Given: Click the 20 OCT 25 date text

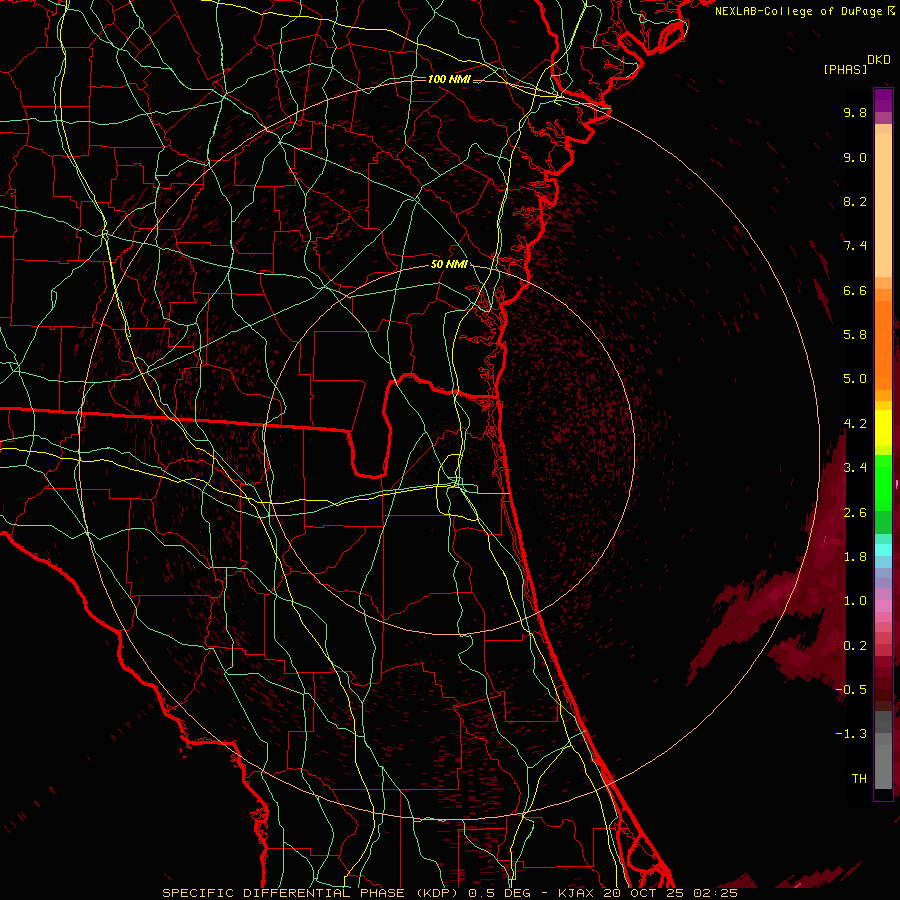Looking at the screenshot, I should 645,893.
